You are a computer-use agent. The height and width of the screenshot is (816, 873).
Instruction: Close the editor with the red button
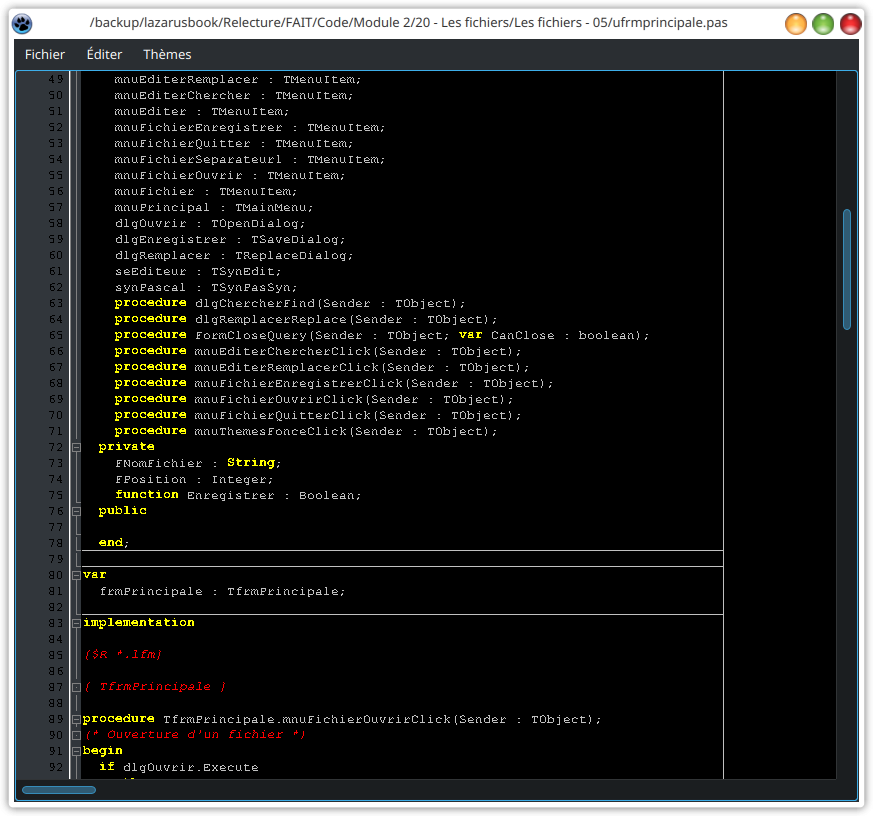pyautogui.click(x=850, y=24)
